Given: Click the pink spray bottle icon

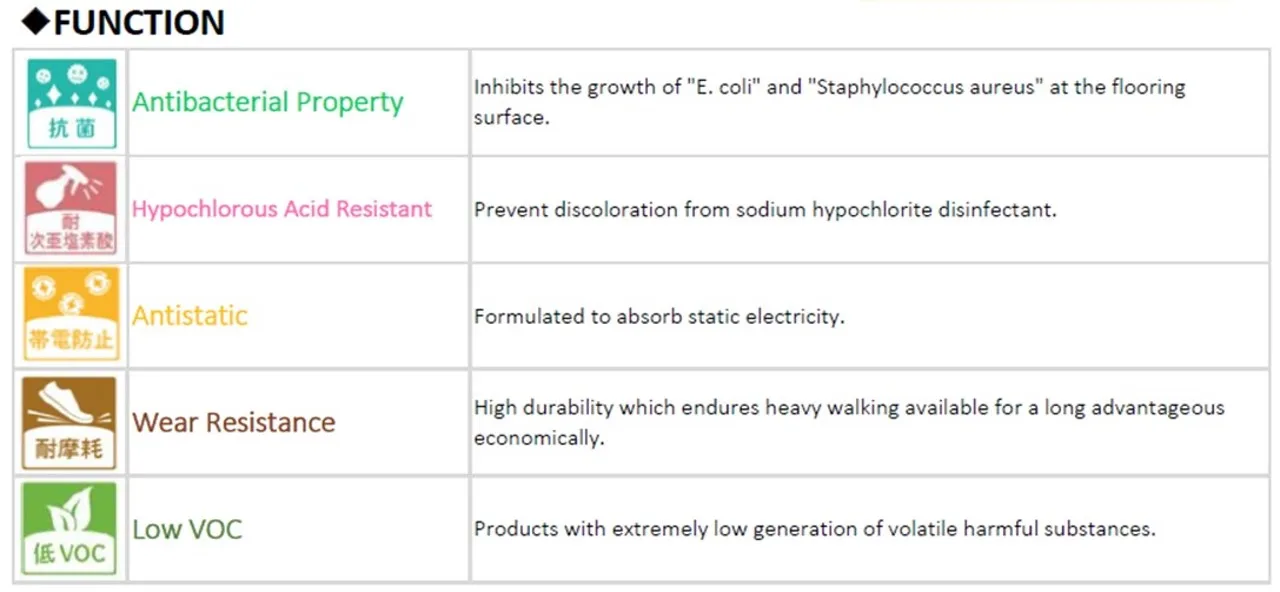Looking at the screenshot, I should point(71,209).
